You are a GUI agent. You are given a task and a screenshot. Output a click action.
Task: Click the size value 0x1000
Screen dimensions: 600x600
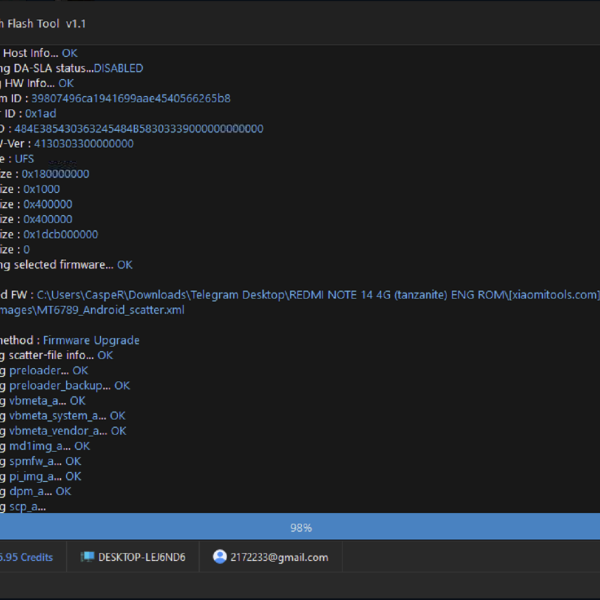tap(42, 189)
